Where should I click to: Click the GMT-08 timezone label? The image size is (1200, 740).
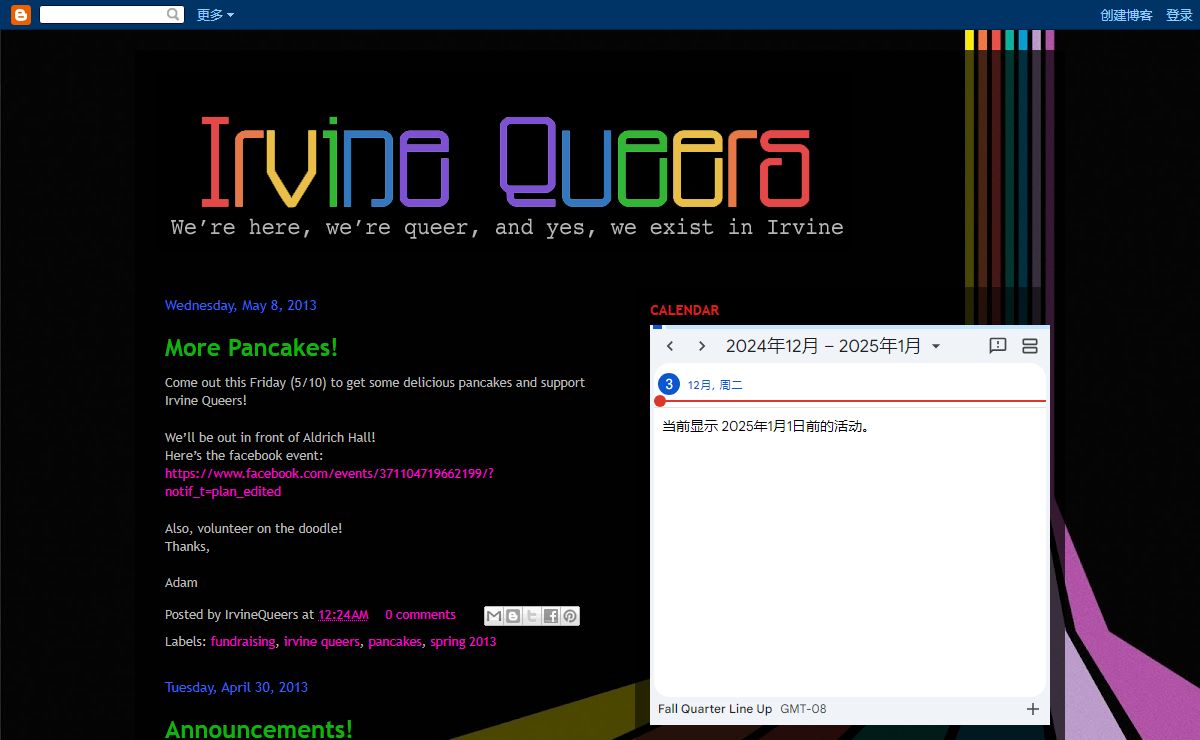(x=803, y=709)
